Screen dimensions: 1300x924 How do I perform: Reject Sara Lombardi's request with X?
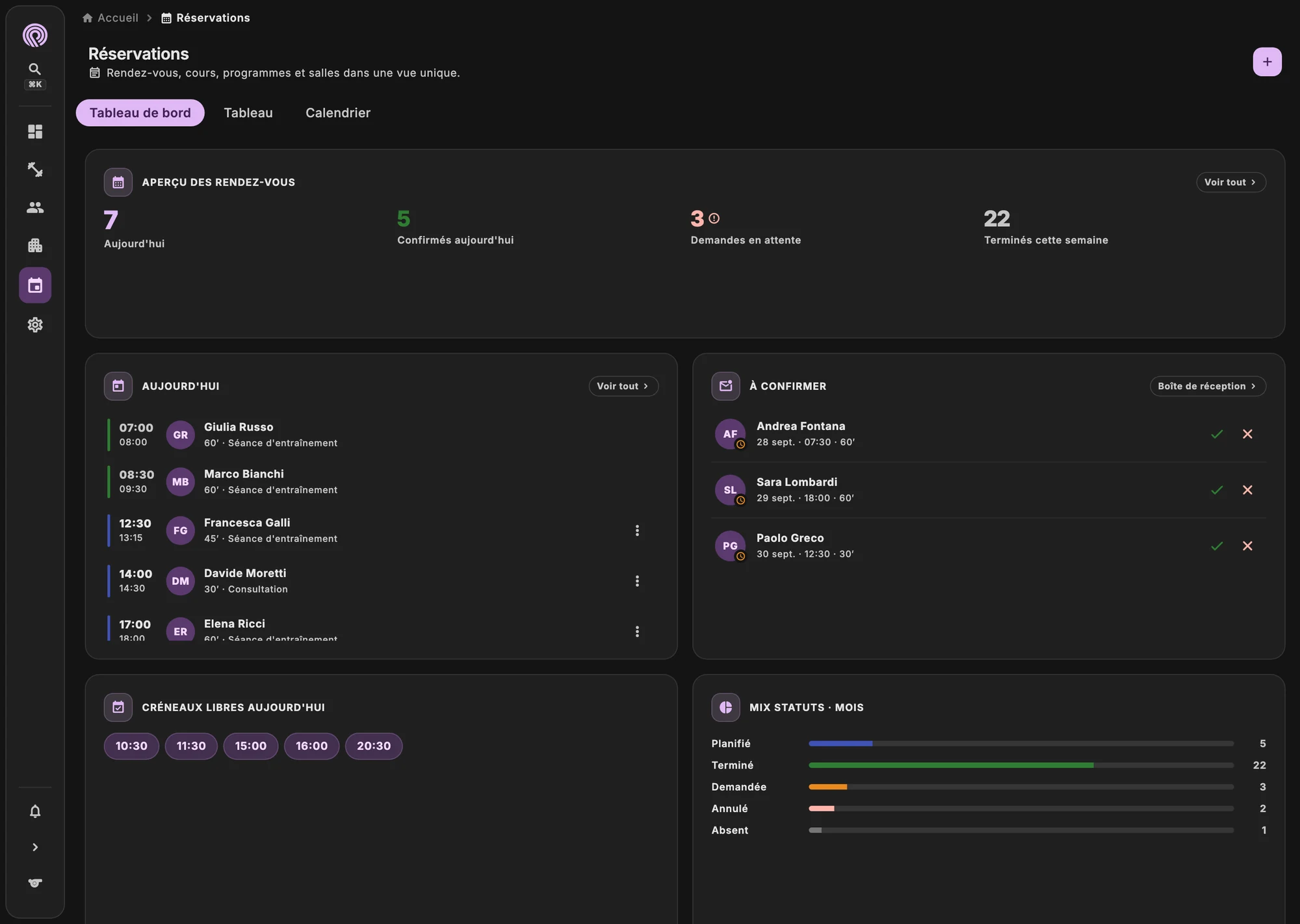tap(1247, 490)
